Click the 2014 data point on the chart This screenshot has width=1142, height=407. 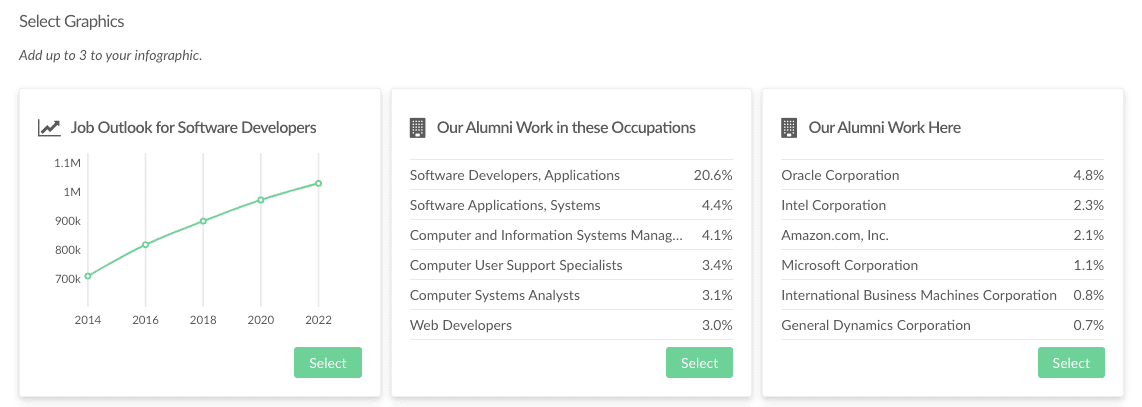pyautogui.click(x=88, y=276)
